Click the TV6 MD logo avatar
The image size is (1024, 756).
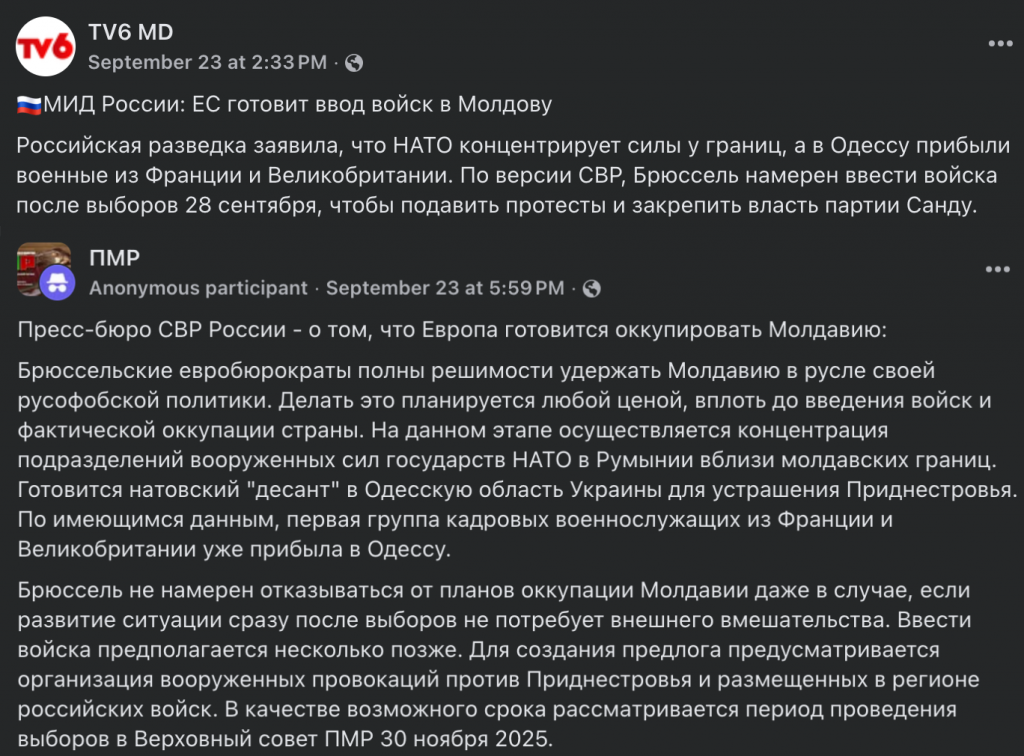[45, 47]
